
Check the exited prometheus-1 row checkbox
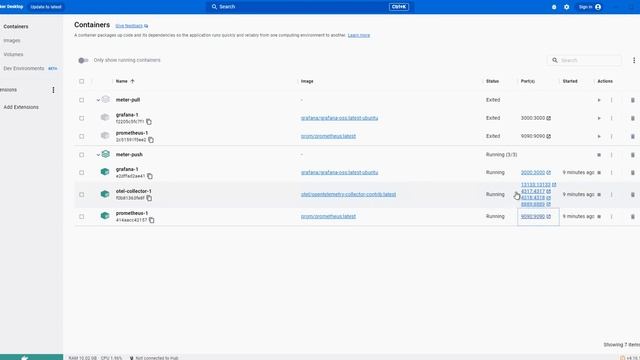[82, 136]
